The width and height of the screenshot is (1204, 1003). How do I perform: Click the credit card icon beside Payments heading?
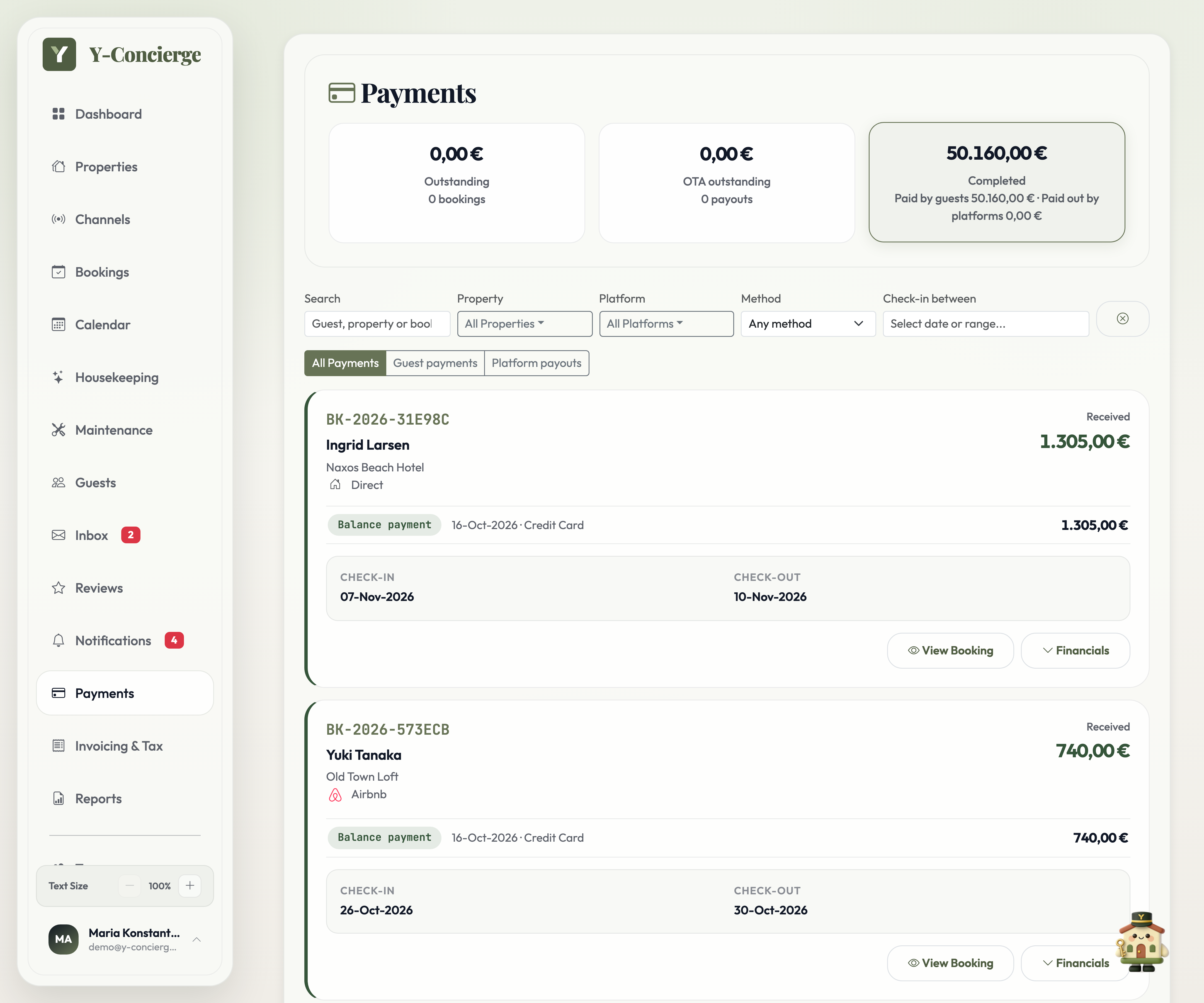[x=342, y=93]
